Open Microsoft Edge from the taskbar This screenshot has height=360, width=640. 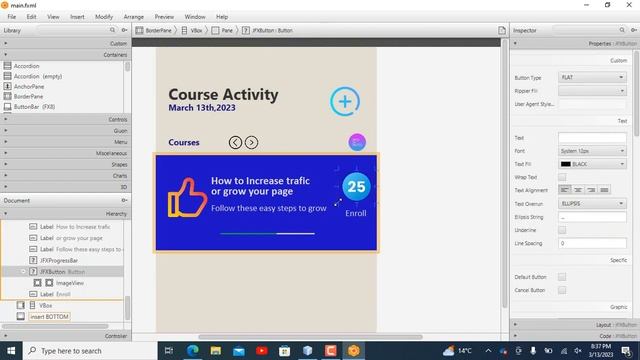click(x=193, y=351)
